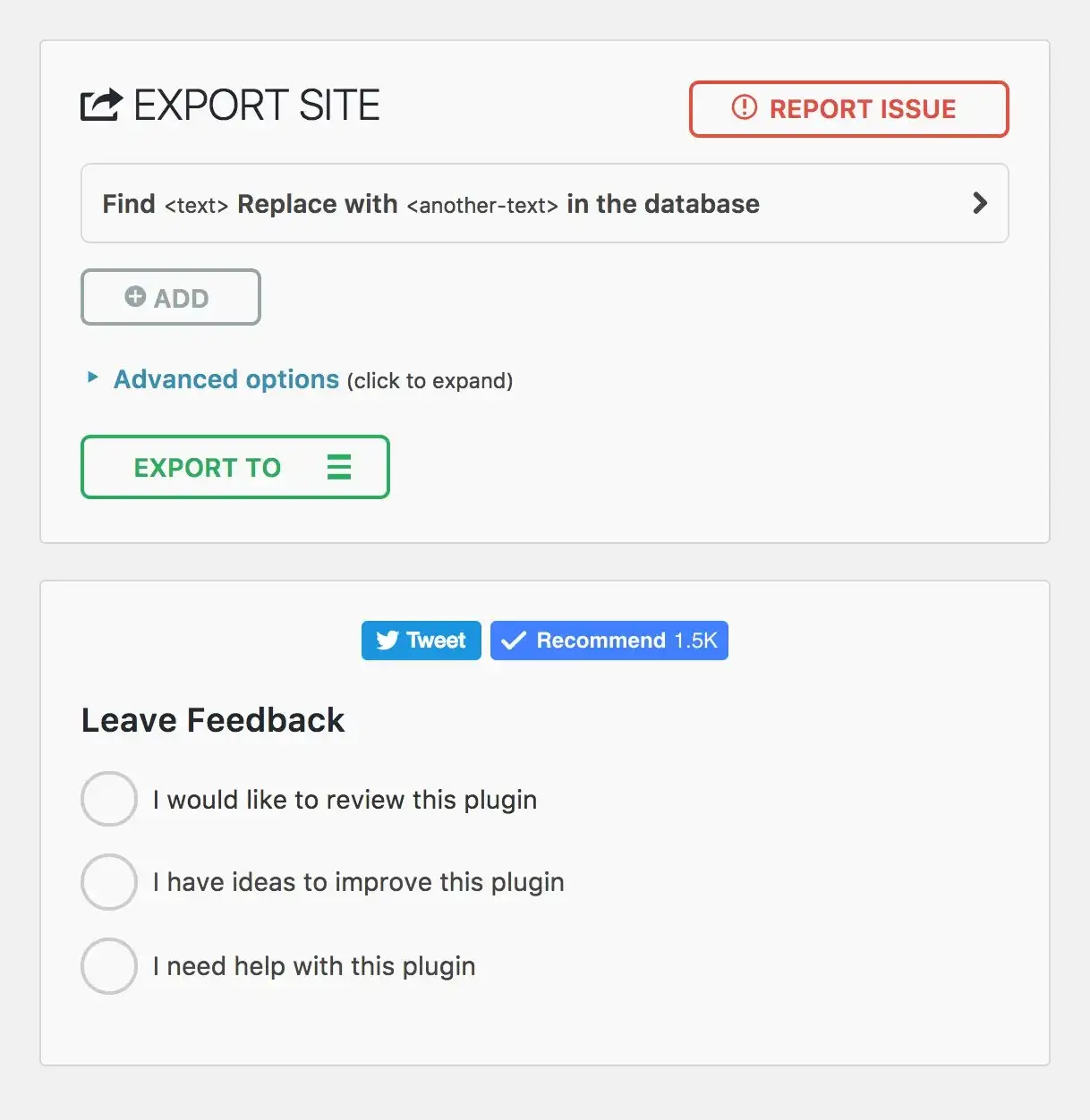The height and width of the screenshot is (1120, 1090).
Task: Click the right-facing chevron on the Find/Replace row
Action: pos(979,203)
